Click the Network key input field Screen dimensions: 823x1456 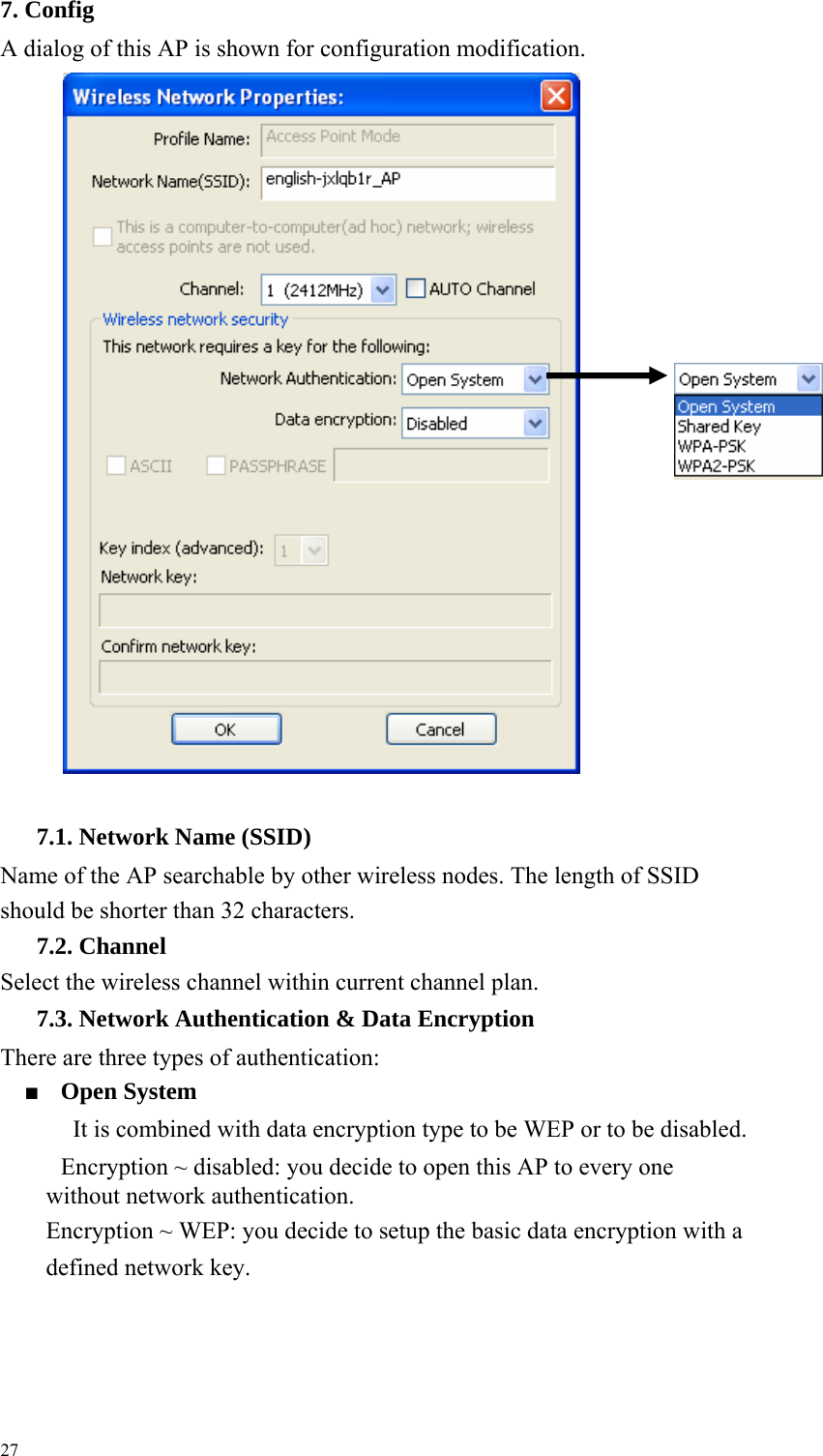326,610
